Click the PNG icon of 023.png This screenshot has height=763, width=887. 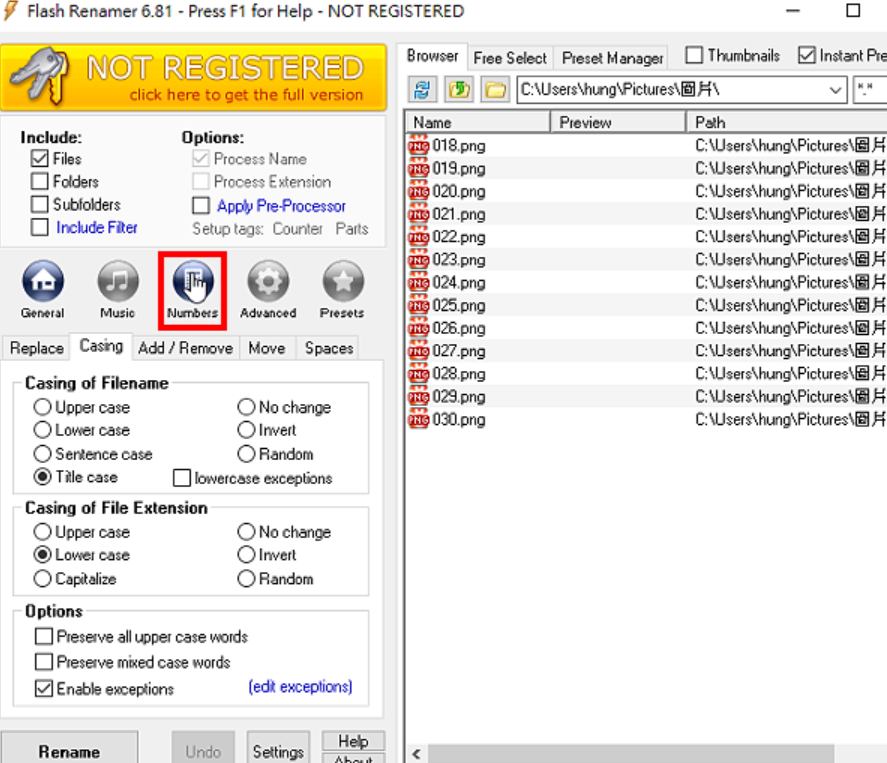pos(419,260)
